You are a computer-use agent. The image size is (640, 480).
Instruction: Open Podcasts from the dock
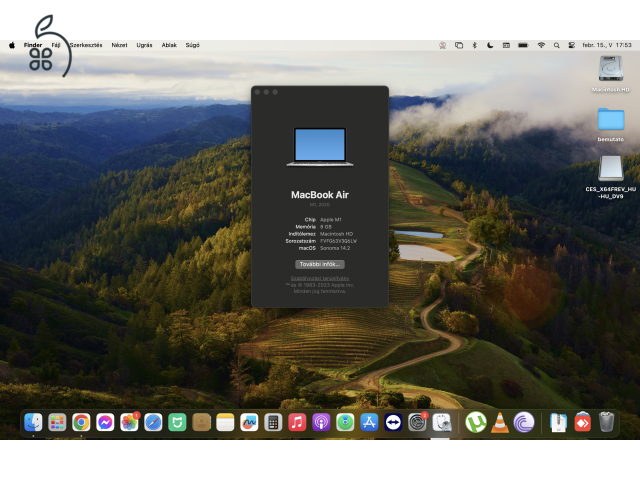321,422
